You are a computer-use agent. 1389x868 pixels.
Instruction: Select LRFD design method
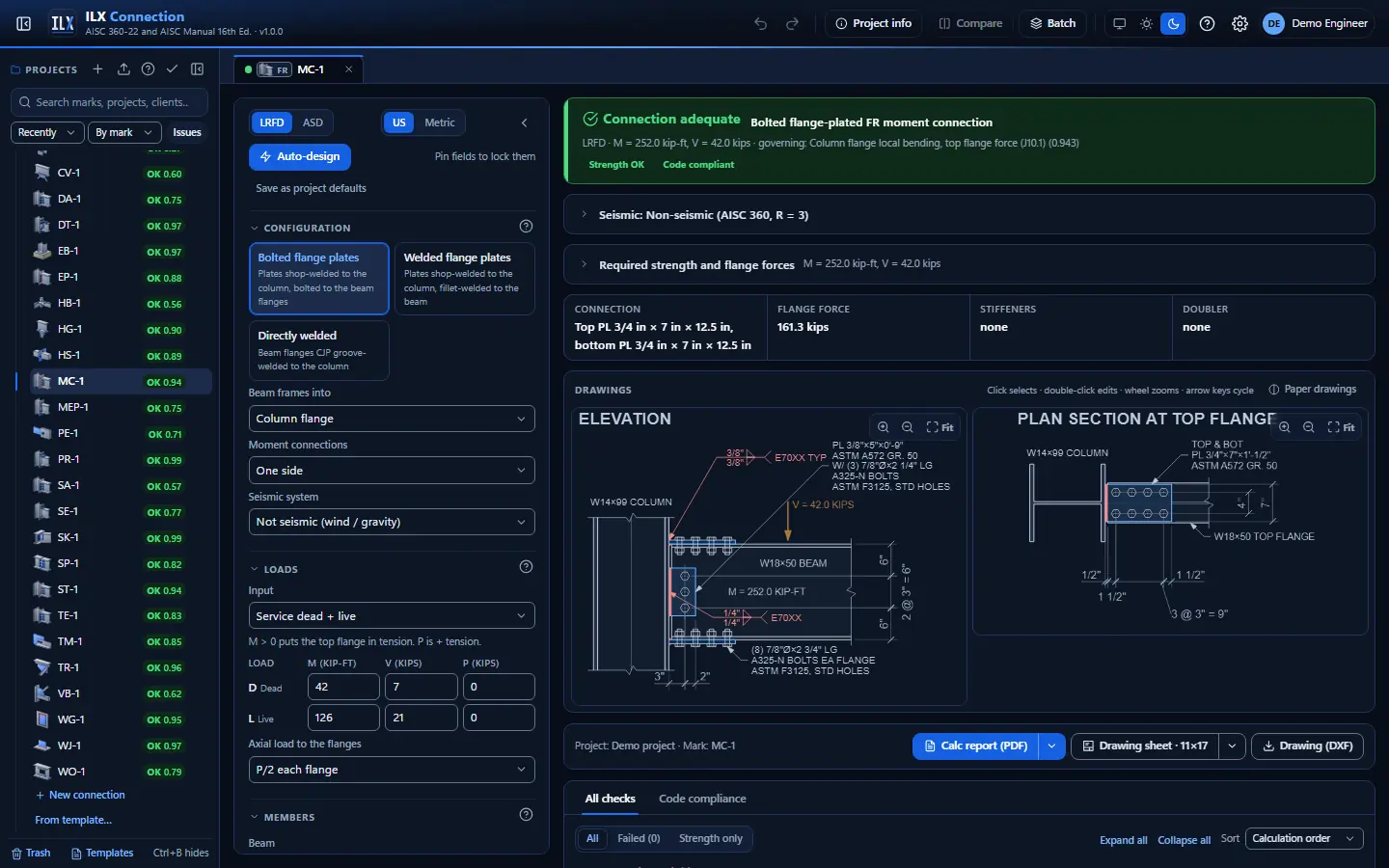[x=272, y=122]
